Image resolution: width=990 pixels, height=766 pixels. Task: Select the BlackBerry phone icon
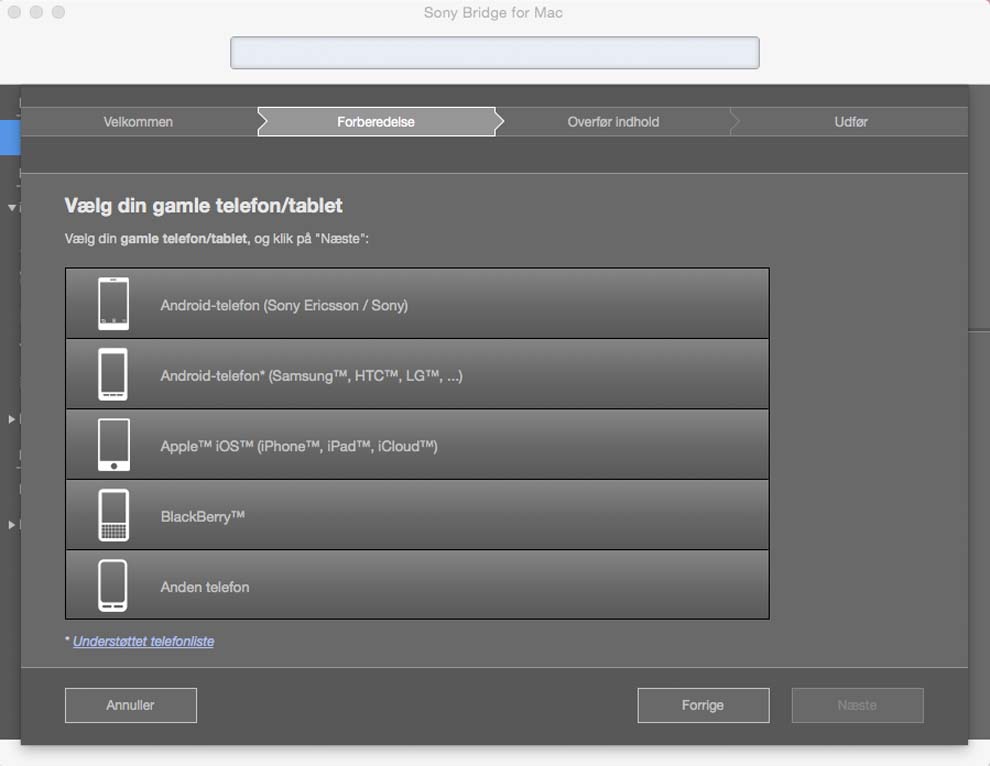pyautogui.click(x=114, y=515)
